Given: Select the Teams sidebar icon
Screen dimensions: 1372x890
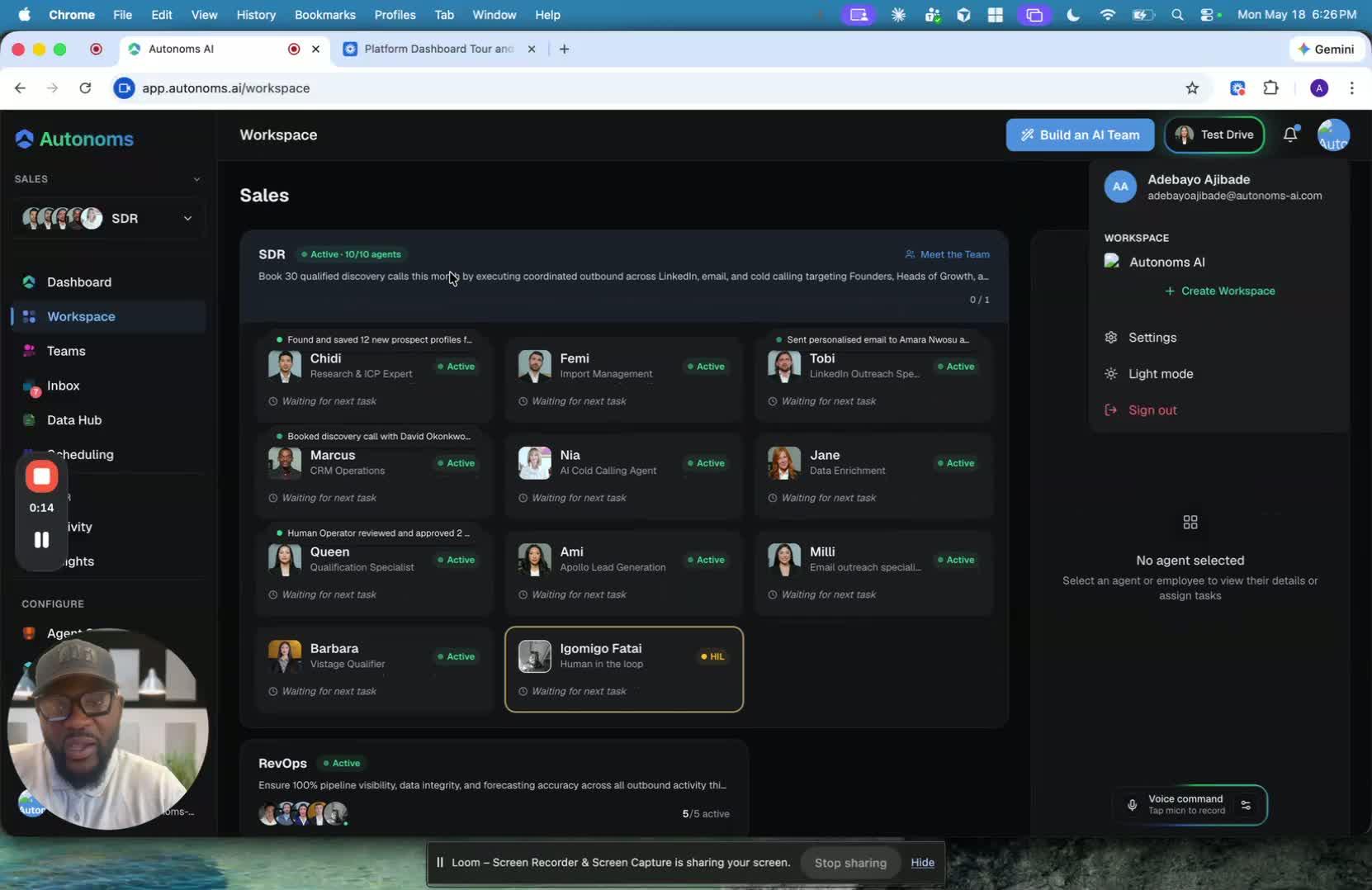Looking at the screenshot, I should point(30,351).
